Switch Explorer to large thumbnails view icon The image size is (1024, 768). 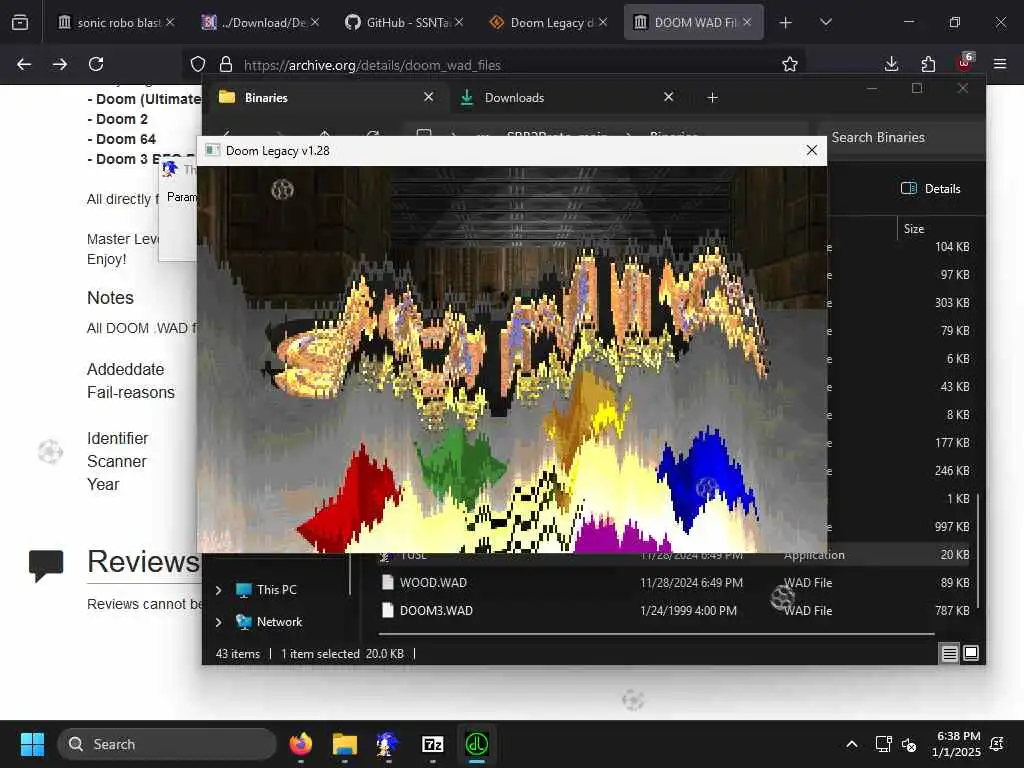click(971, 653)
